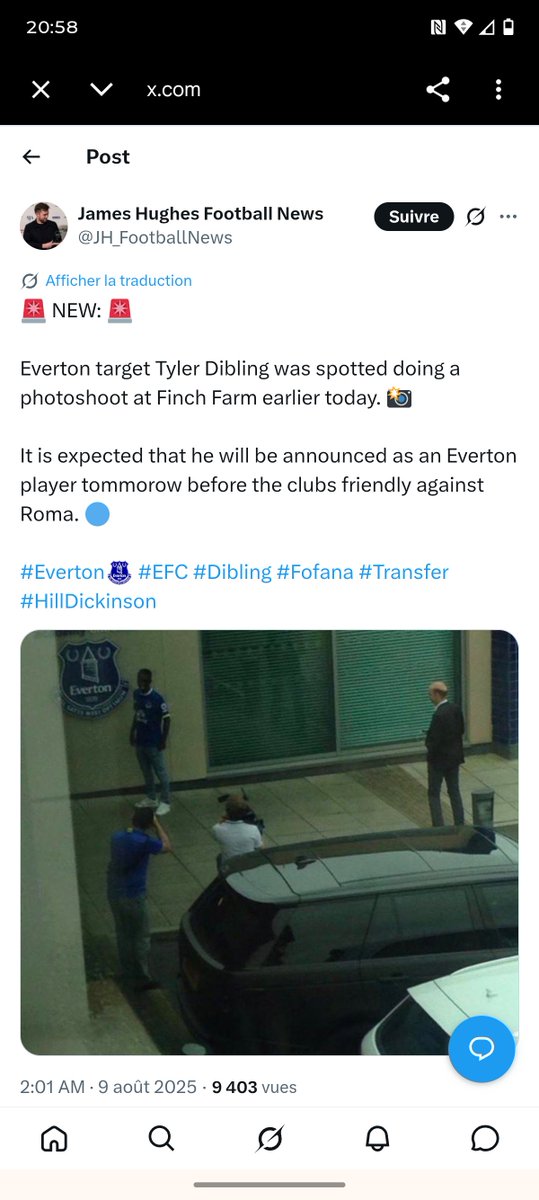The height and width of the screenshot is (1200, 539).
Task: Go to Home tab in bottom bar
Action: pyautogui.click(x=54, y=1138)
